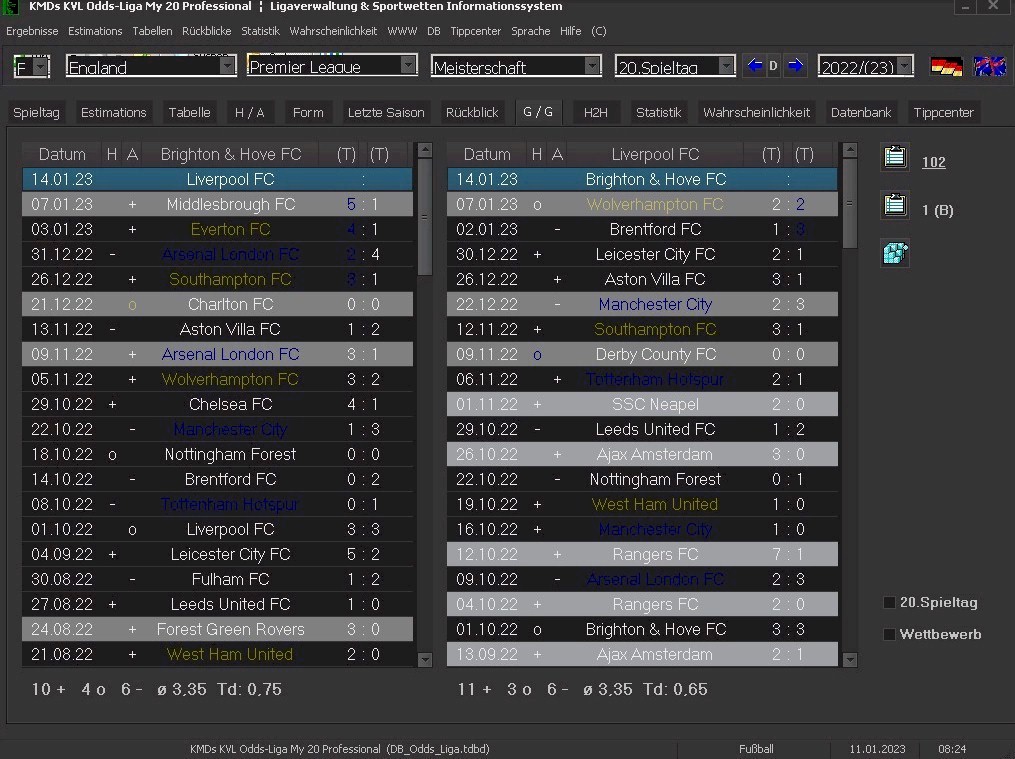Switch to the Form tab

(308, 113)
